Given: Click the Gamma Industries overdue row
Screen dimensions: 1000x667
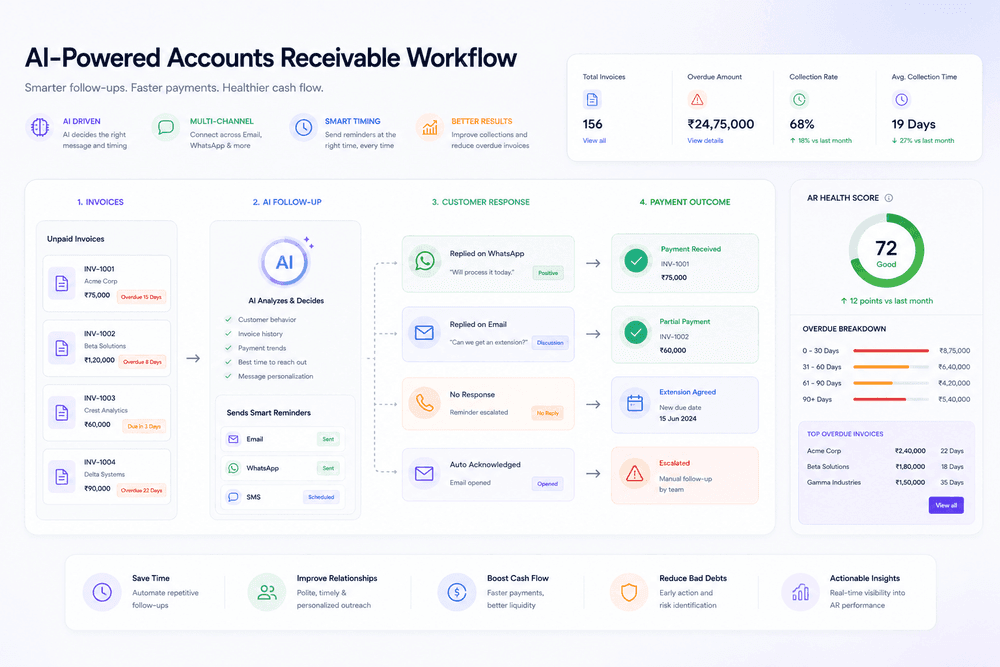Looking at the screenshot, I should [885, 483].
